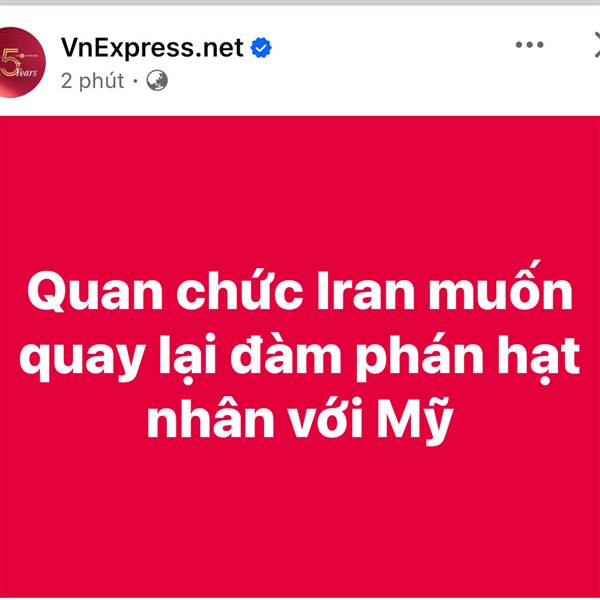Screen dimensions: 600x600
Task: Open the VnExpress round profile avatar
Action: (x=19, y=62)
